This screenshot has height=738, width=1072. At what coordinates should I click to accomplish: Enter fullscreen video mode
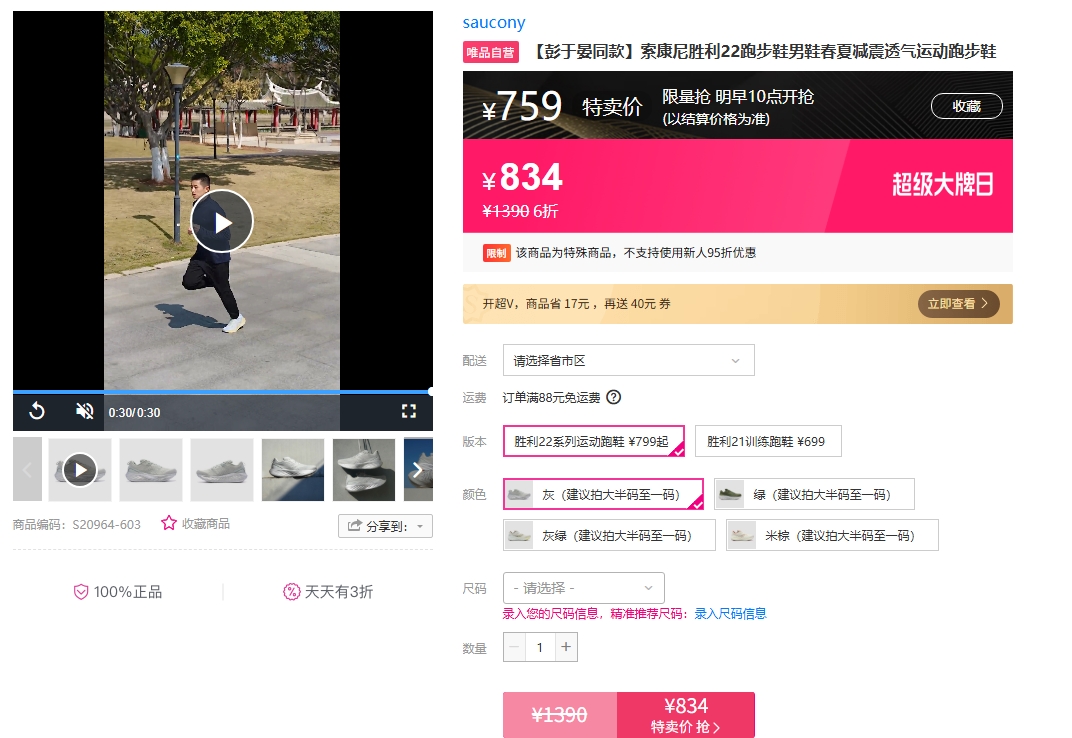pyautogui.click(x=409, y=411)
